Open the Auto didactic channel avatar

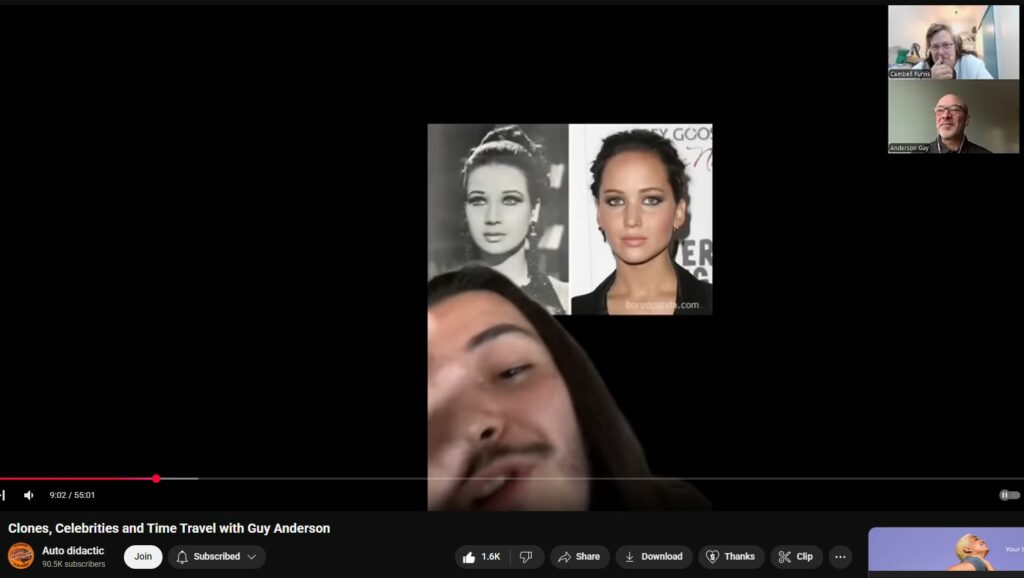click(21, 556)
